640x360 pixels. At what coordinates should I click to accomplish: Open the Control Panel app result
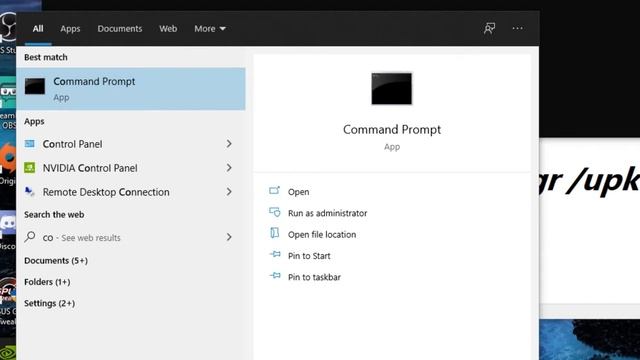tap(131, 144)
